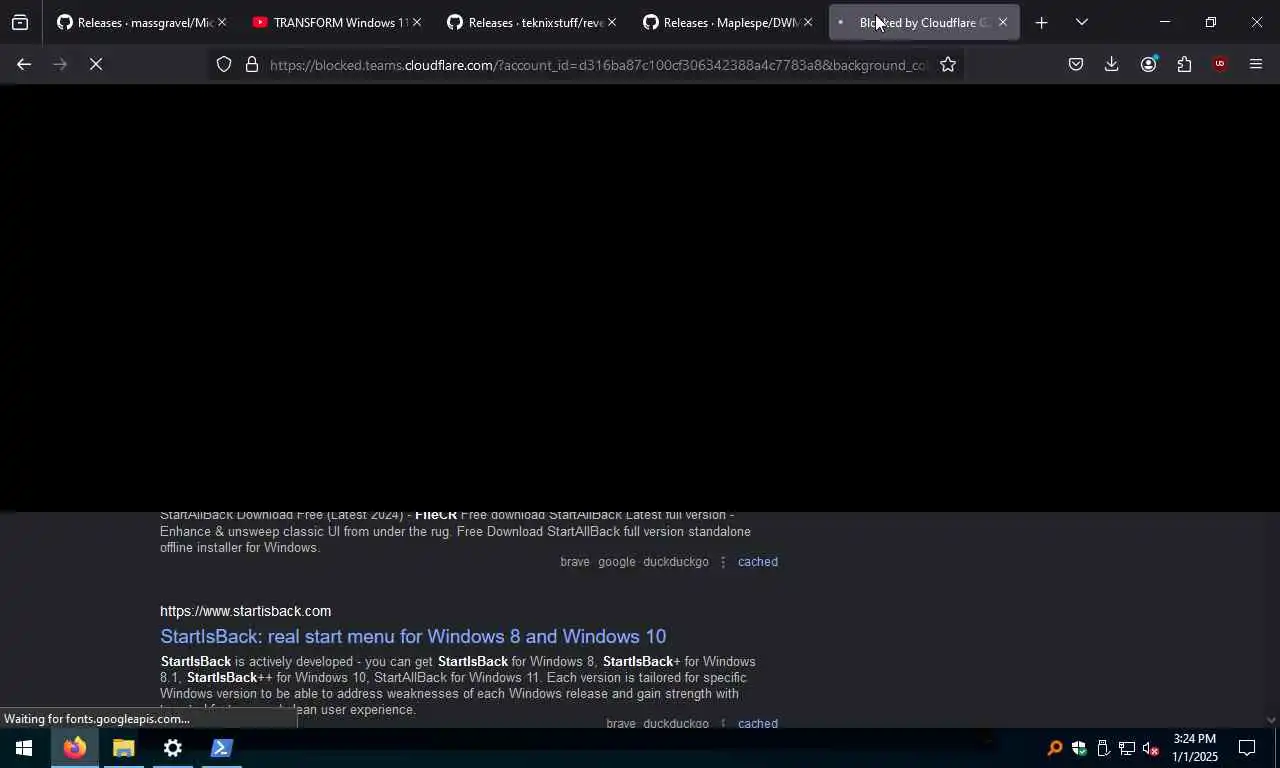
Task: Search StartAllBack result on google
Action: tap(617, 562)
